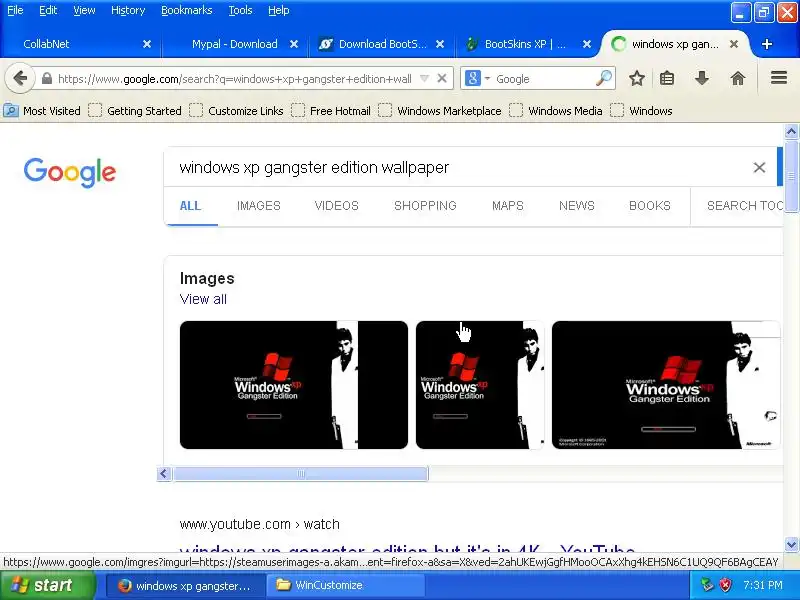The image size is (800, 600).
Task: Click the page scroll down arrow
Action: coord(791,544)
